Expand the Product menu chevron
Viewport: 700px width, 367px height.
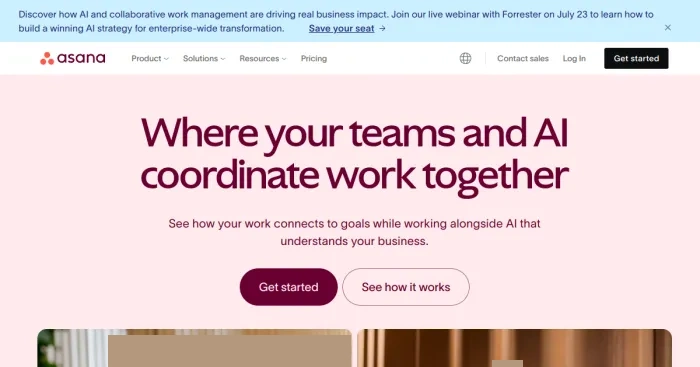(166, 59)
